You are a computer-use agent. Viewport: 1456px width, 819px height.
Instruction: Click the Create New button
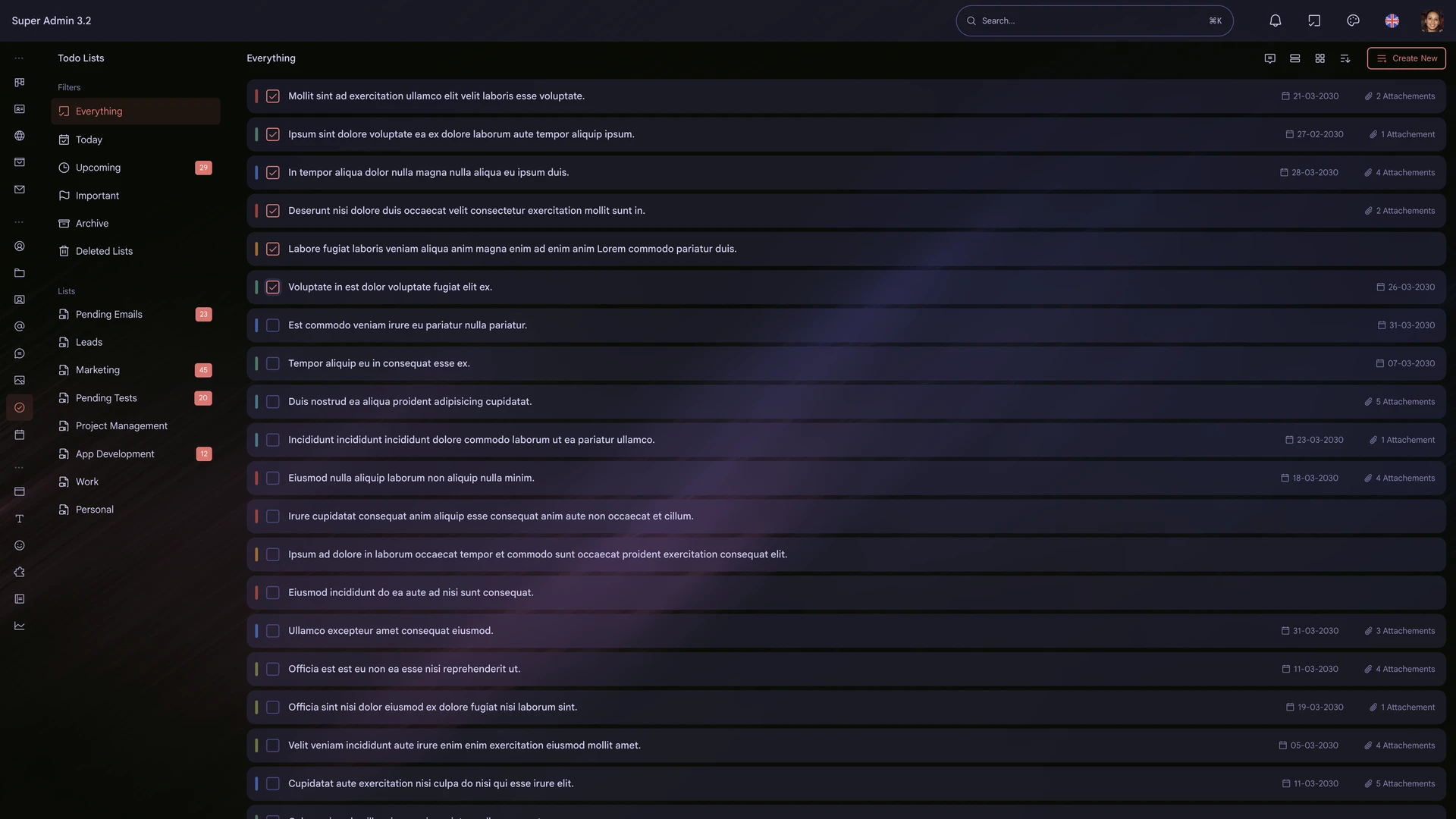point(1407,58)
